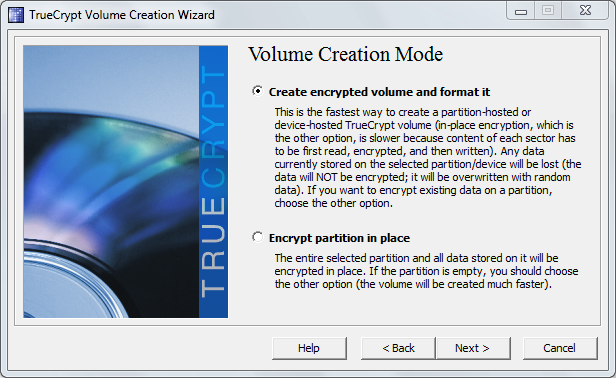Minimize the Volume Creation Wizard window

(521, 11)
